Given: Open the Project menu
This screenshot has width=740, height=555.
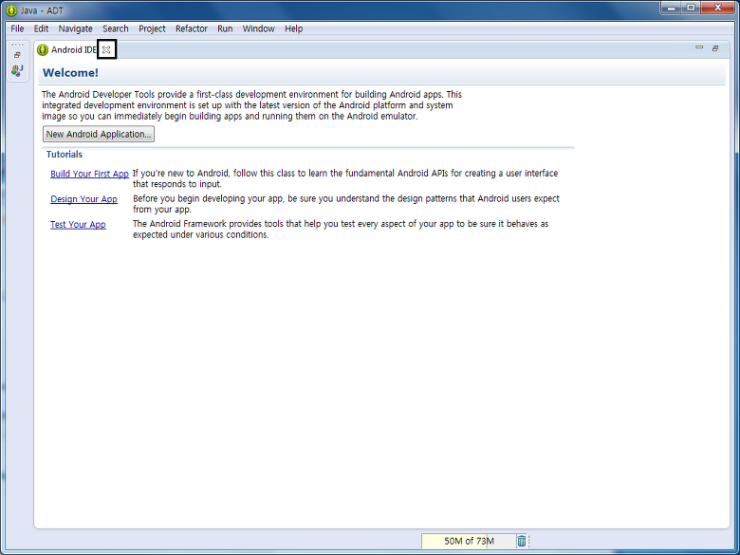Looking at the screenshot, I should click(x=152, y=29).
